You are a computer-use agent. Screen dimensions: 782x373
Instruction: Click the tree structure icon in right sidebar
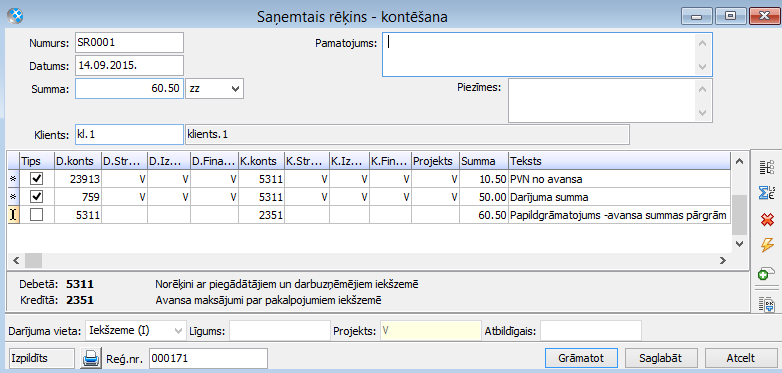[x=766, y=168]
